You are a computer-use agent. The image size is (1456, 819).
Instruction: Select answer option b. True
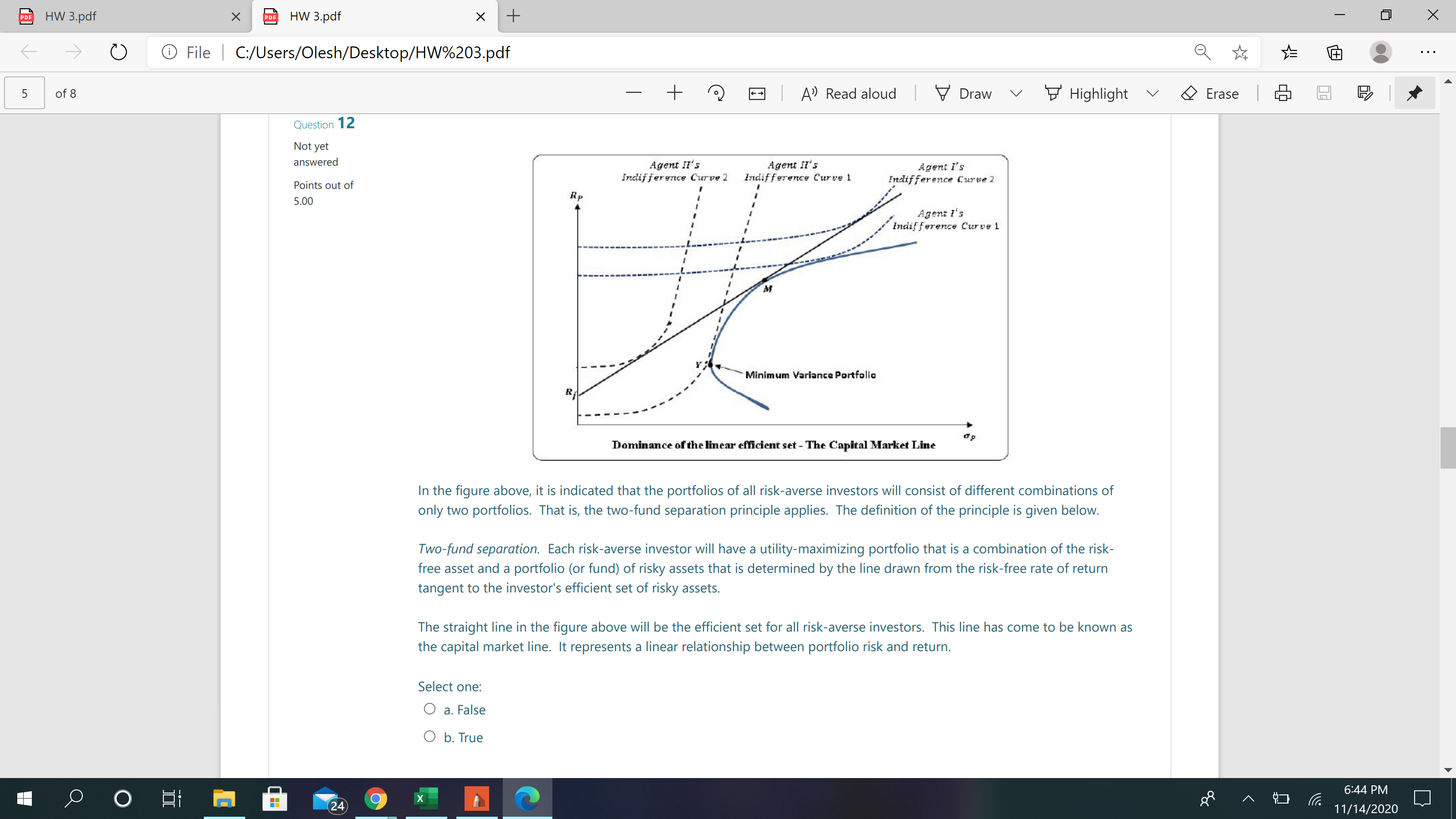click(x=430, y=737)
